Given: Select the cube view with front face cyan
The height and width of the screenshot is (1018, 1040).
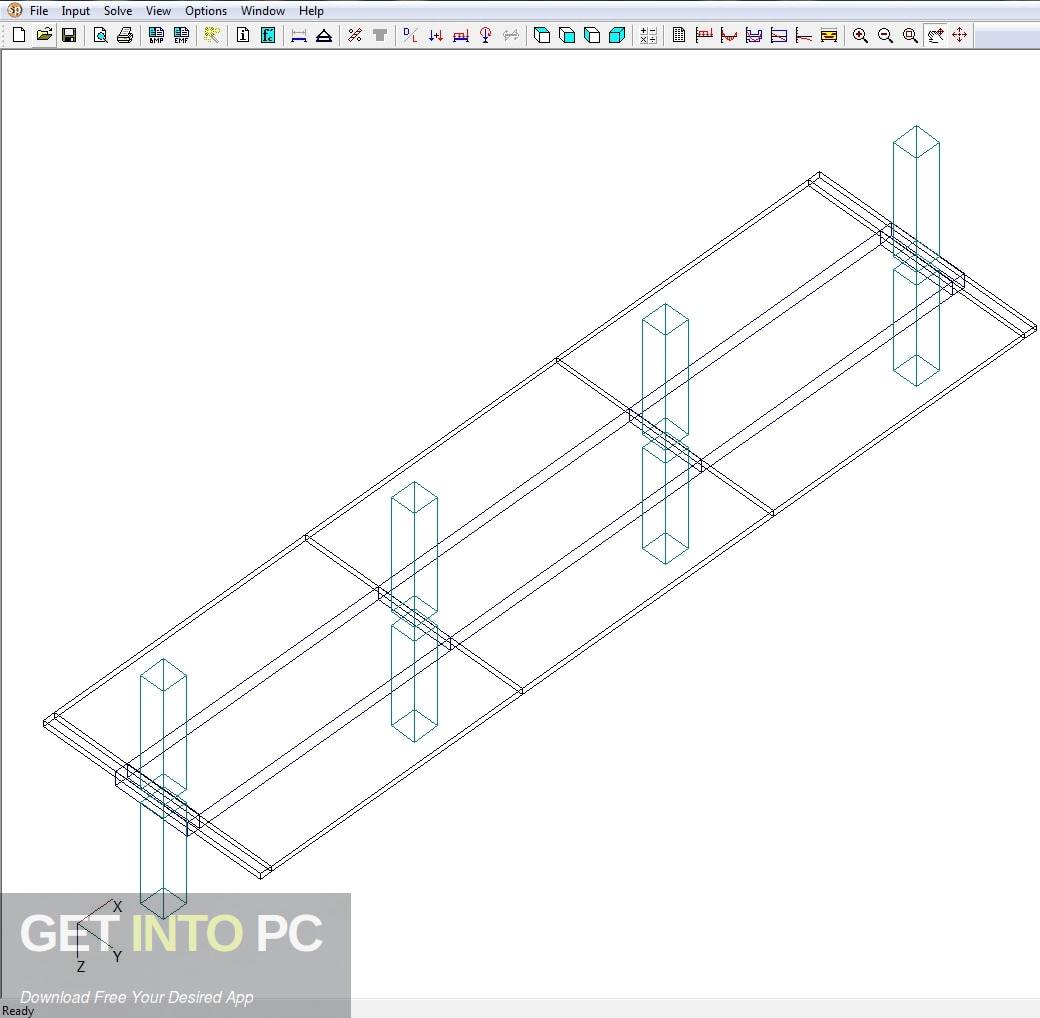Looking at the screenshot, I should point(566,35).
